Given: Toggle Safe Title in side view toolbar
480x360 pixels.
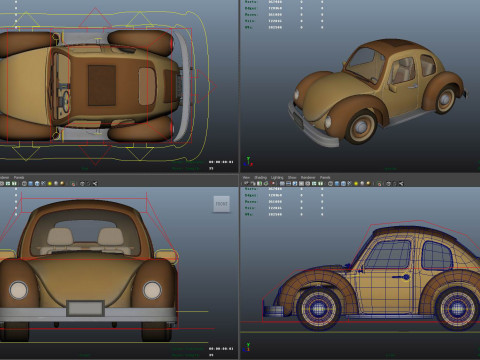Looking at the screenshot, I should pyautogui.click(x=320, y=184).
